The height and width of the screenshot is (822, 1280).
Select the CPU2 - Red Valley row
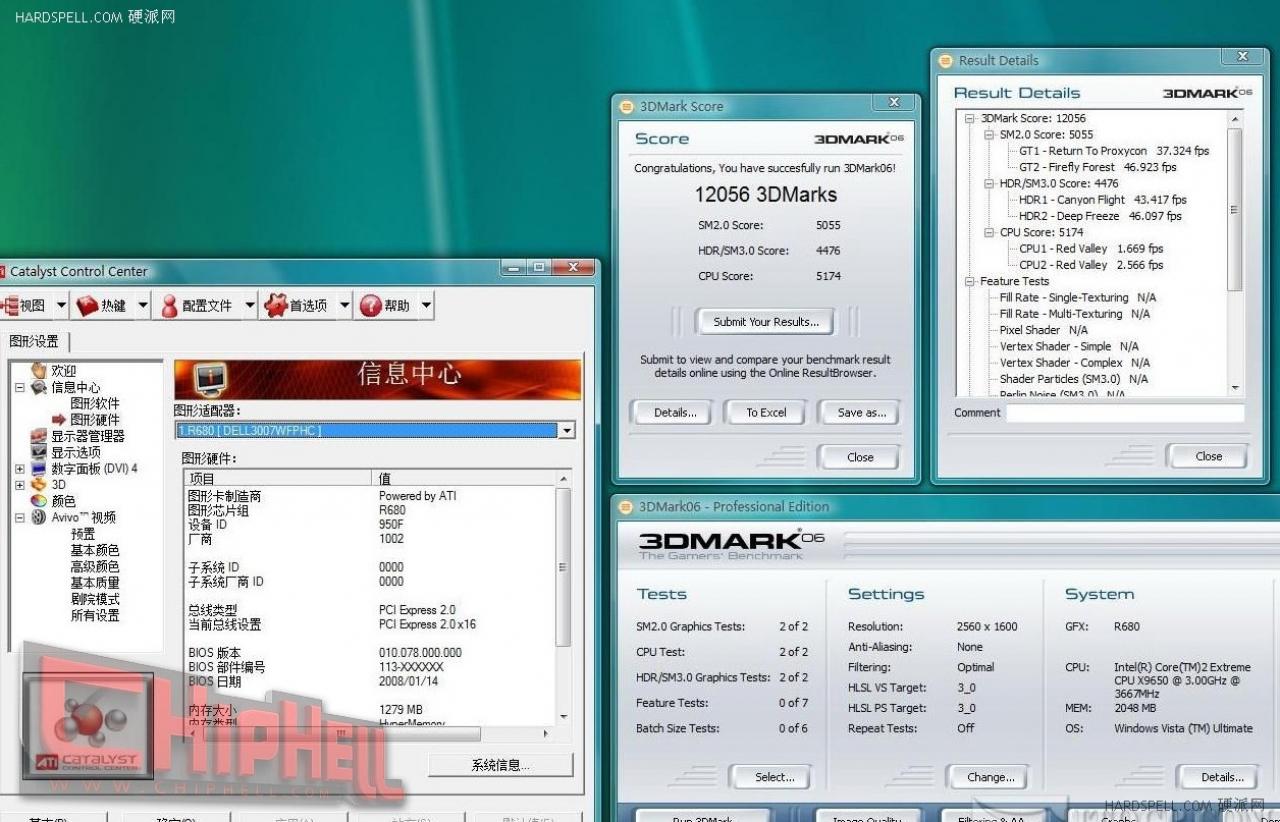[1091, 265]
